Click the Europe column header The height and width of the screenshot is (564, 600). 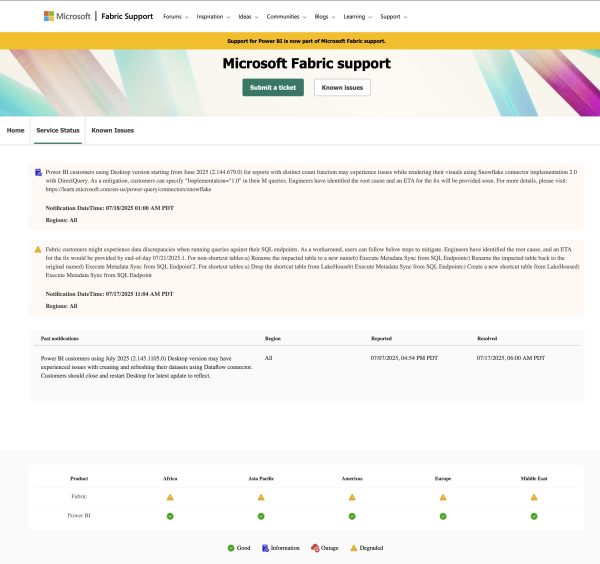tap(443, 479)
